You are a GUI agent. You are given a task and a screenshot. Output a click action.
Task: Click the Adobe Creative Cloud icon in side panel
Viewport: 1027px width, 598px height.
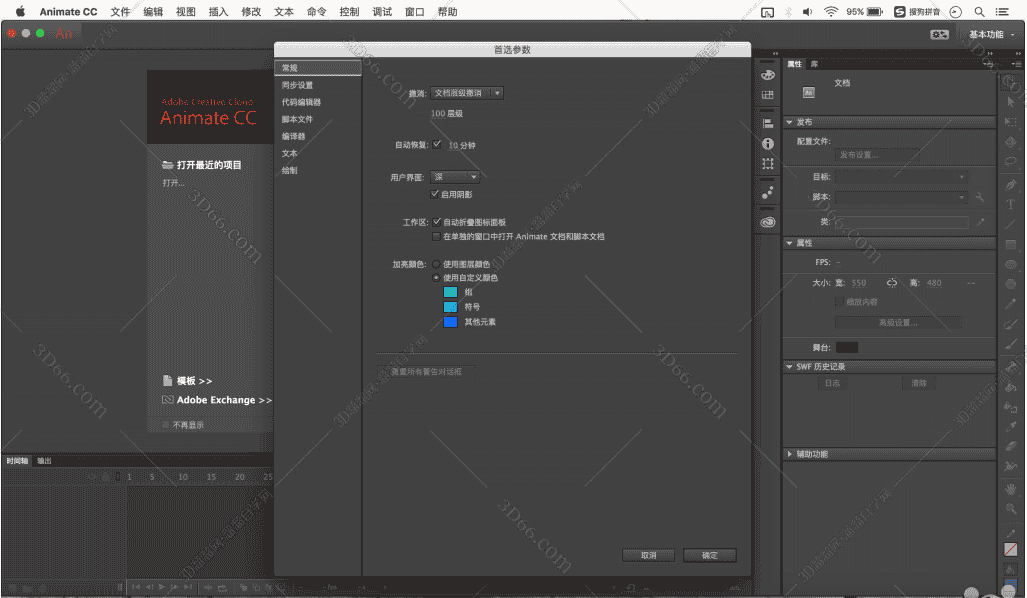point(768,221)
